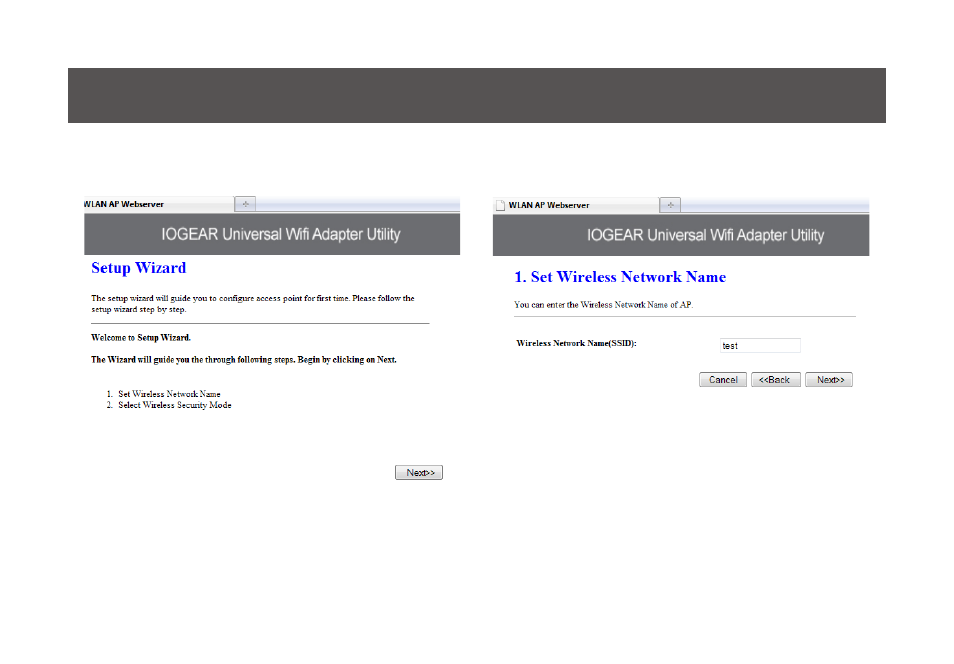Image resolution: width=954 pixels, height=664 pixels.
Task: Select the WLAN AP Webserver tab in right window
Action: (x=576, y=205)
